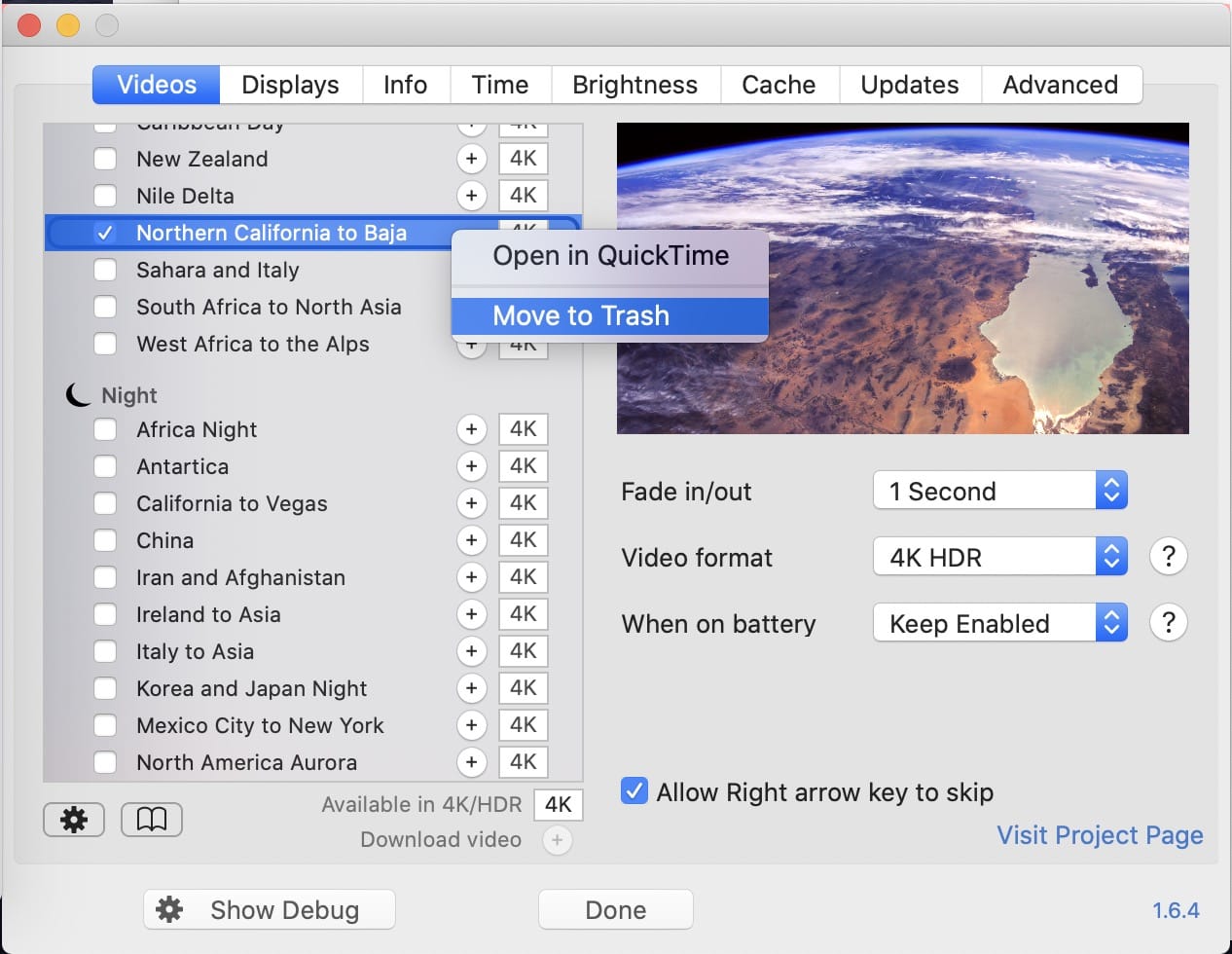Choose Open in QuickTime from context menu
Viewport: 1232px width, 954px height.
click(x=610, y=256)
